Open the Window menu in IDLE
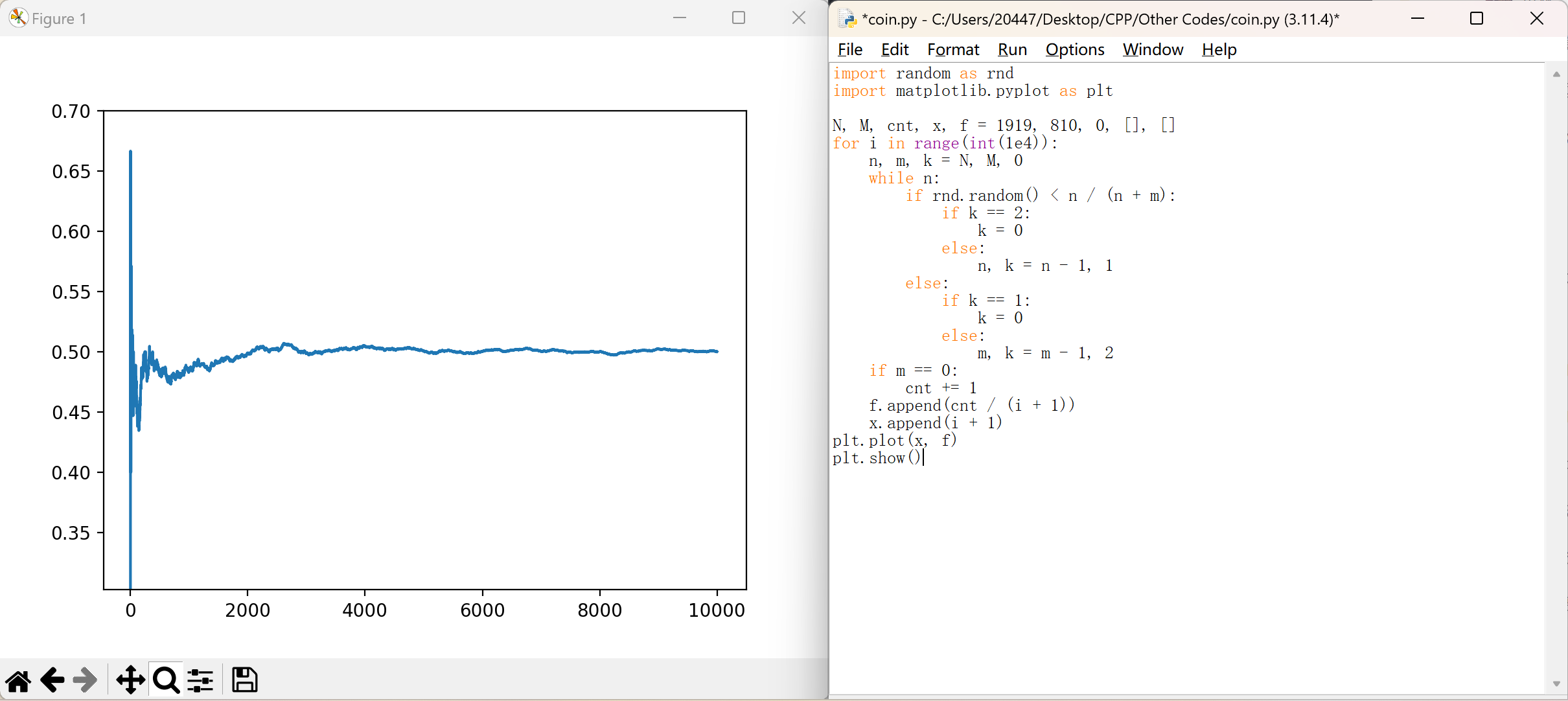The width and height of the screenshot is (1568, 701). [x=1153, y=50]
